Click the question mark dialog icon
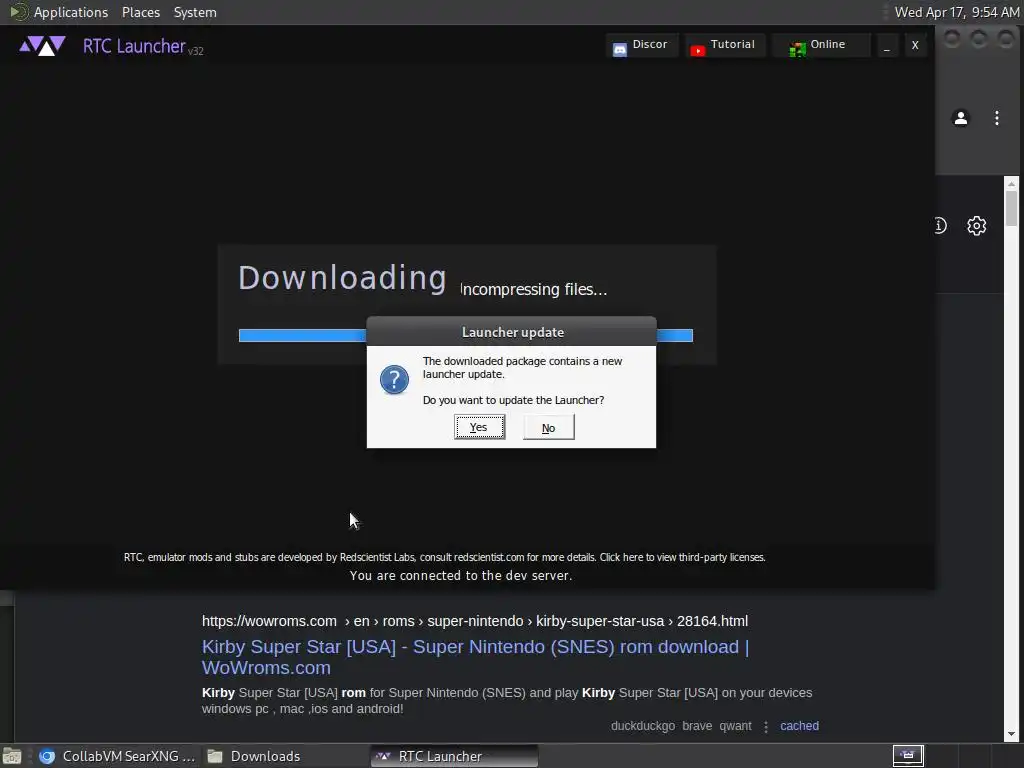Screen dimensions: 1024x768 tap(394, 379)
